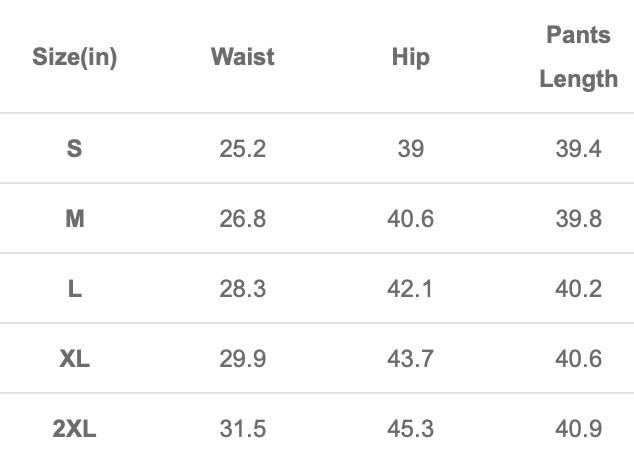634x457 pixels.
Task: Click the Waist column header
Action: [x=242, y=57]
